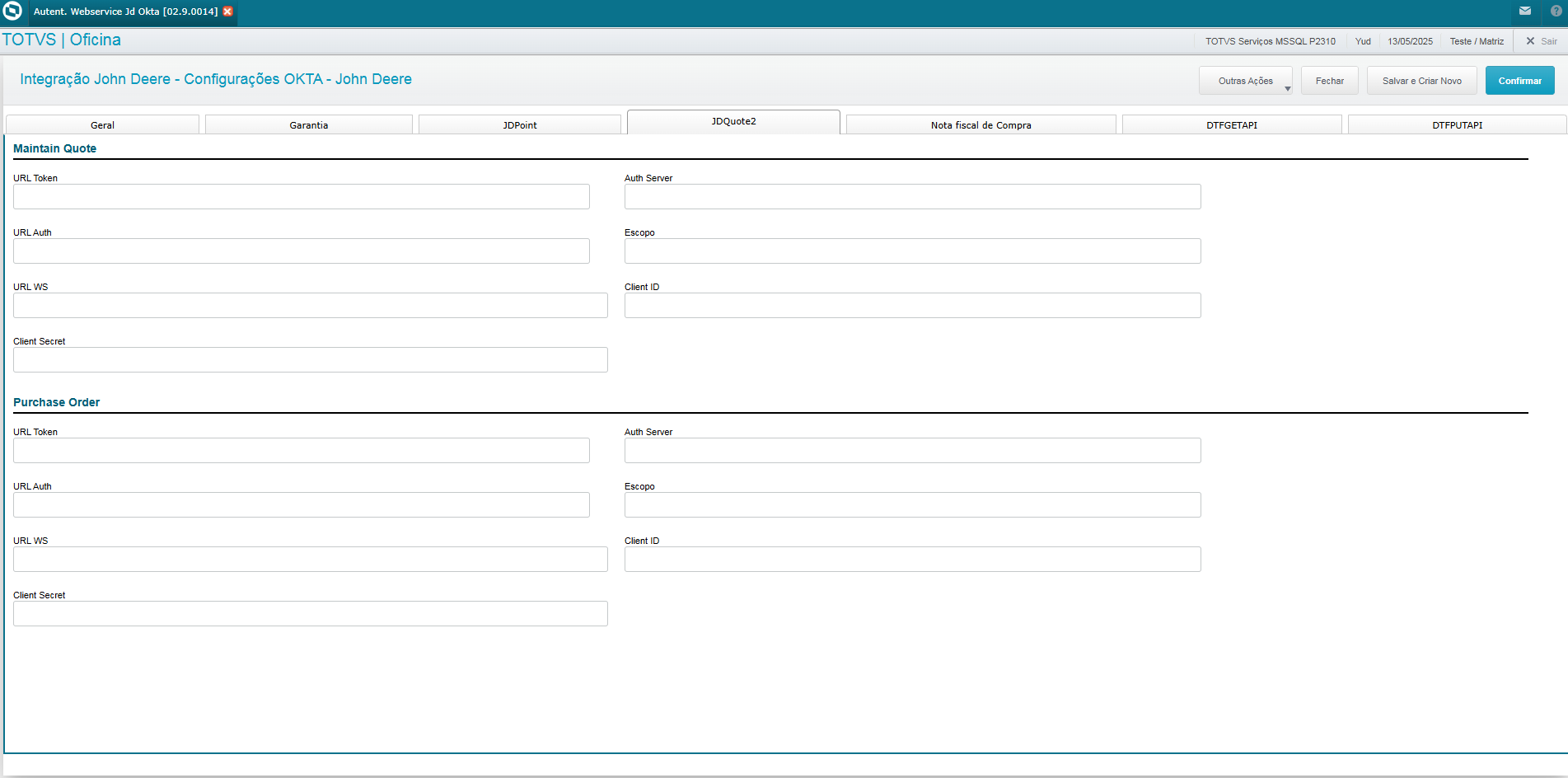Click the Sair exit button
This screenshot has width=1568, height=778.
(1542, 41)
